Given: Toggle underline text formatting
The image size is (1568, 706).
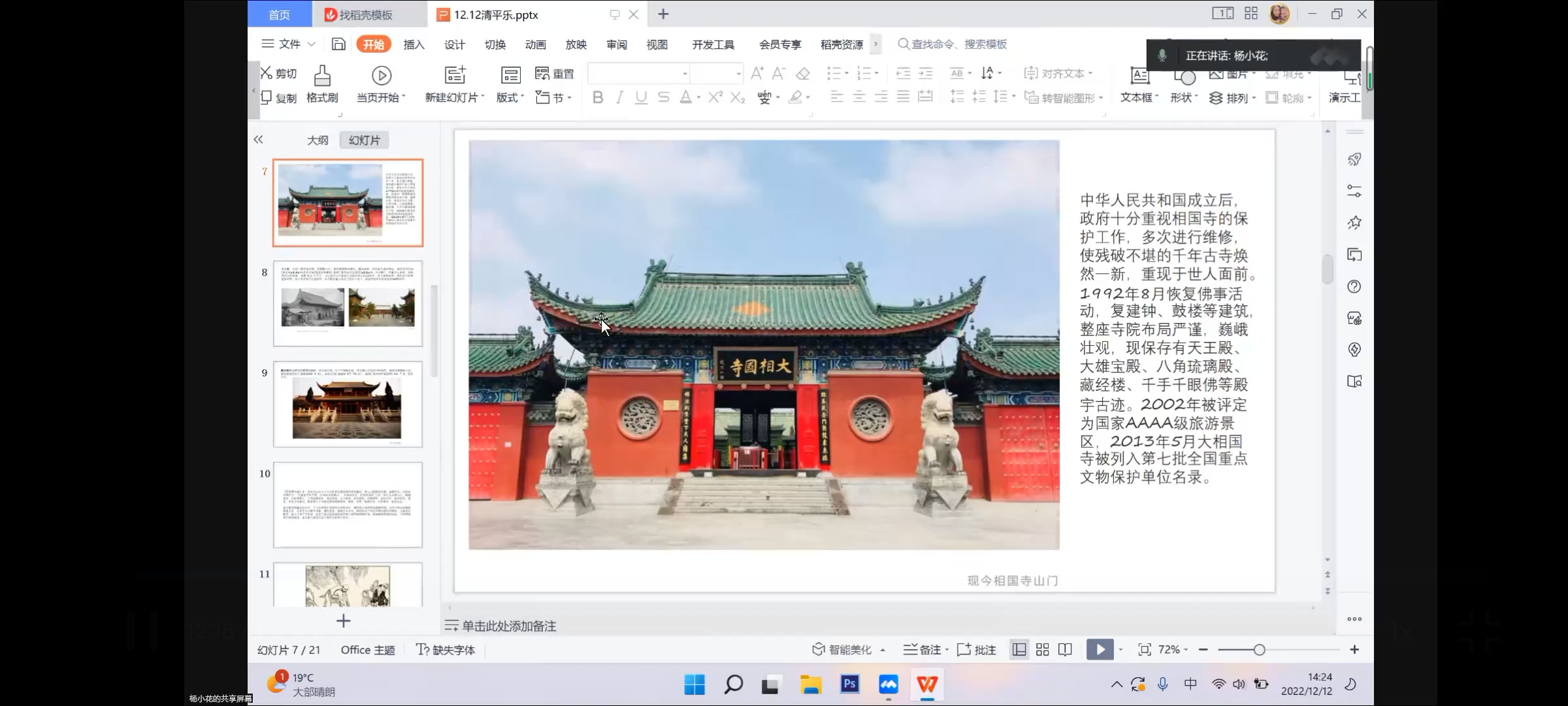Looking at the screenshot, I should [642, 98].
